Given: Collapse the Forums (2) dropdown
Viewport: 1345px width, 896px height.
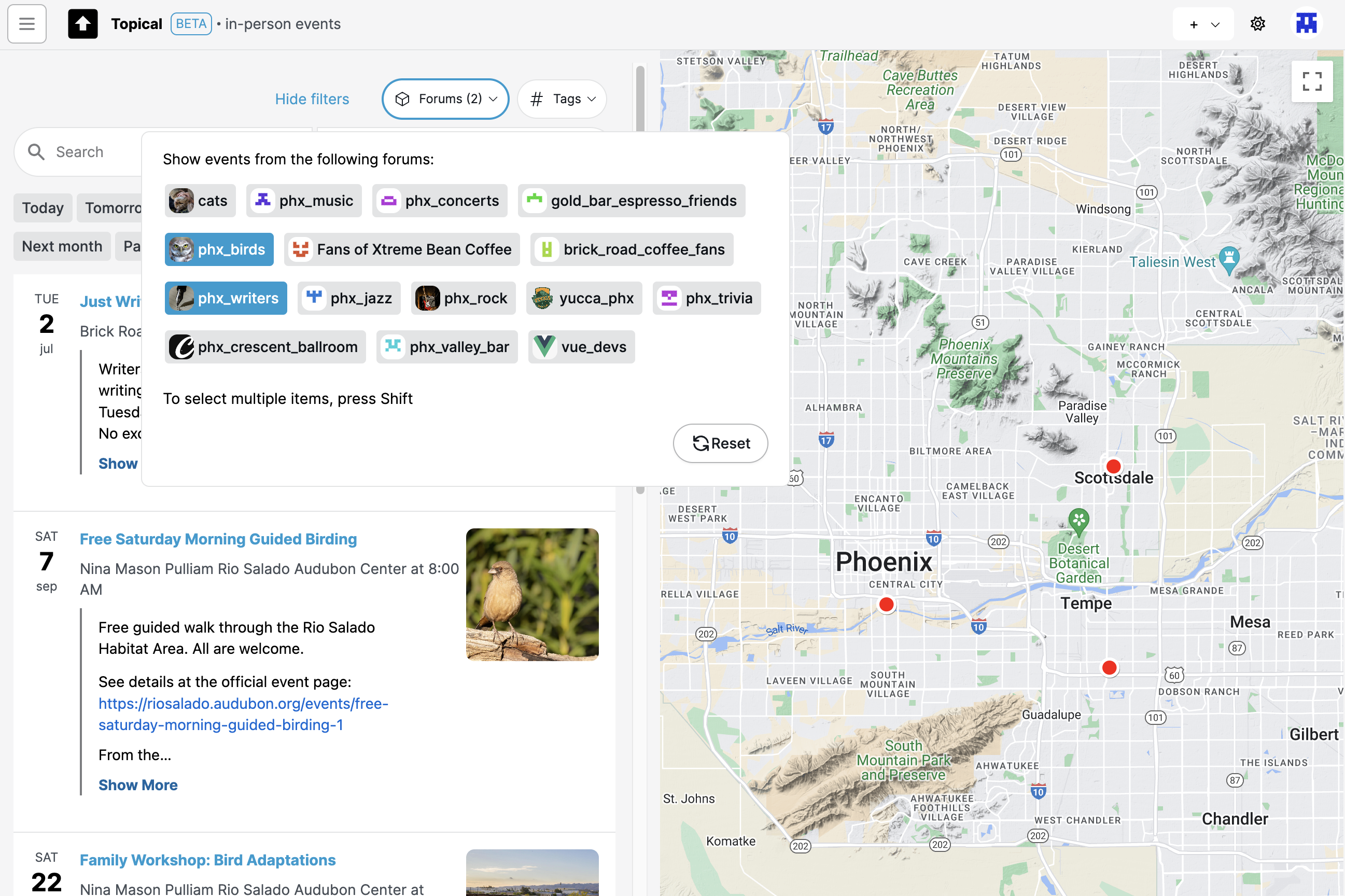Looking at the screenshot, I should pos(446,99).
